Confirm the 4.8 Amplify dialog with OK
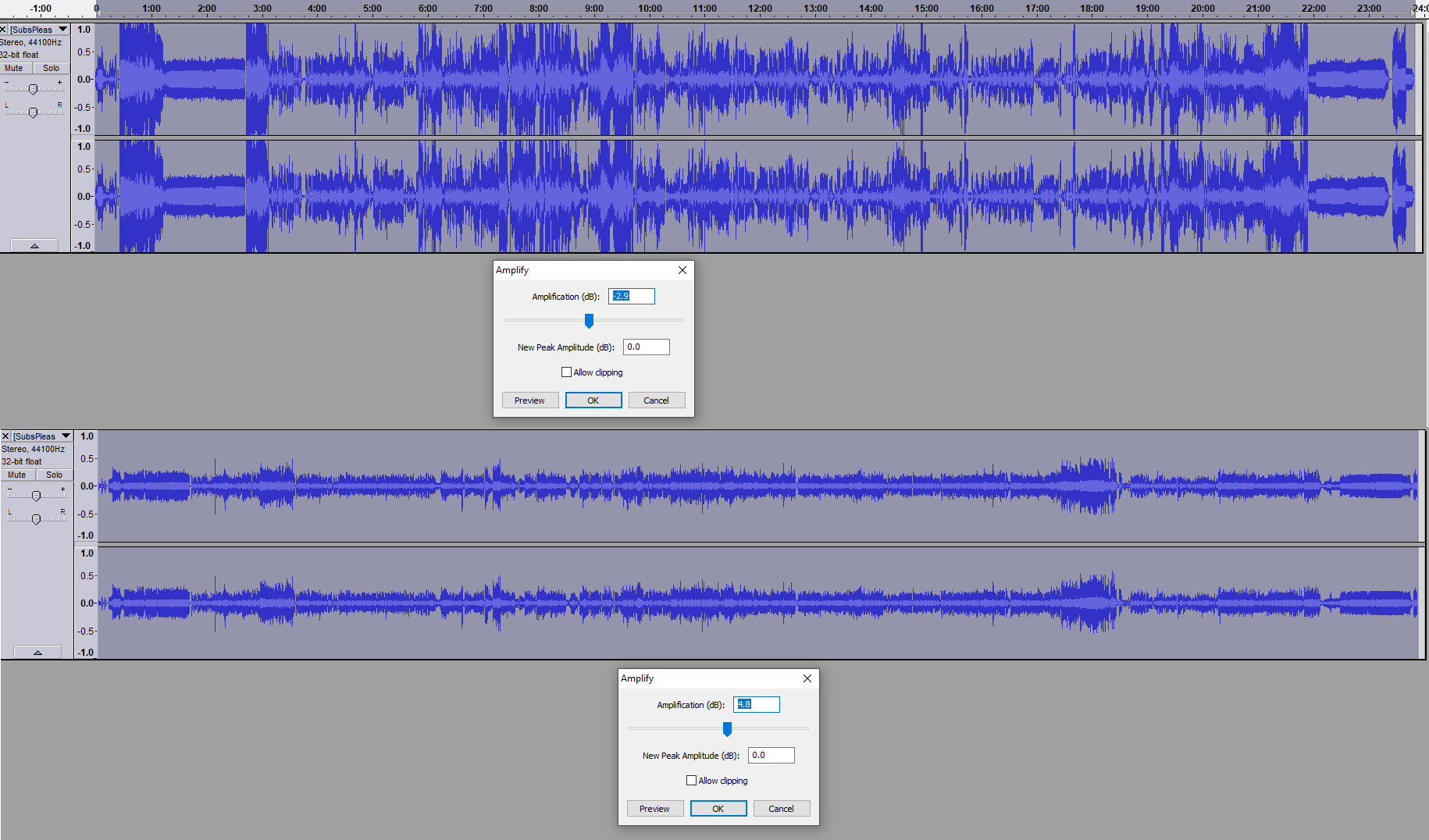 click(x=718, y=809)
